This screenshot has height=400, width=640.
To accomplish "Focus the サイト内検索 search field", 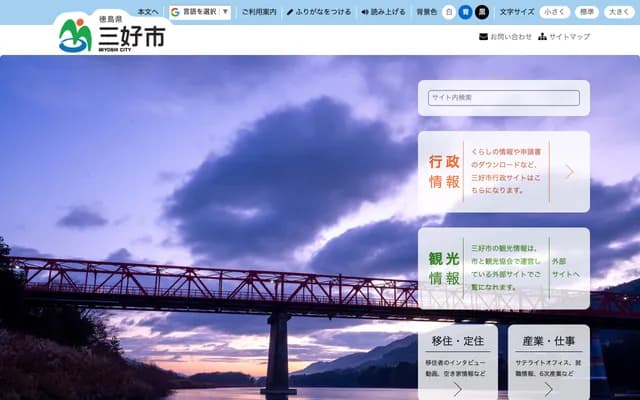I will tap(504, 98).
